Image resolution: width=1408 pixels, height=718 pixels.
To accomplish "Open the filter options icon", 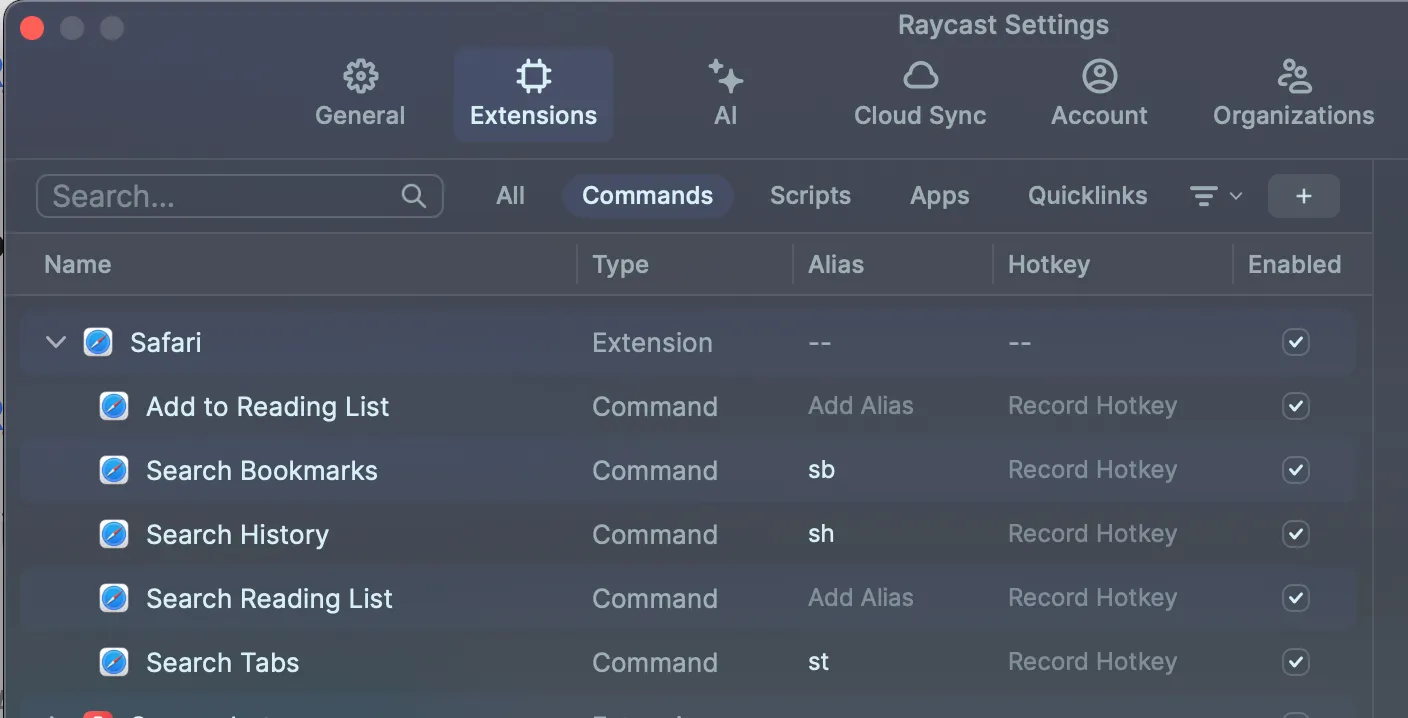I will 1204,196.
